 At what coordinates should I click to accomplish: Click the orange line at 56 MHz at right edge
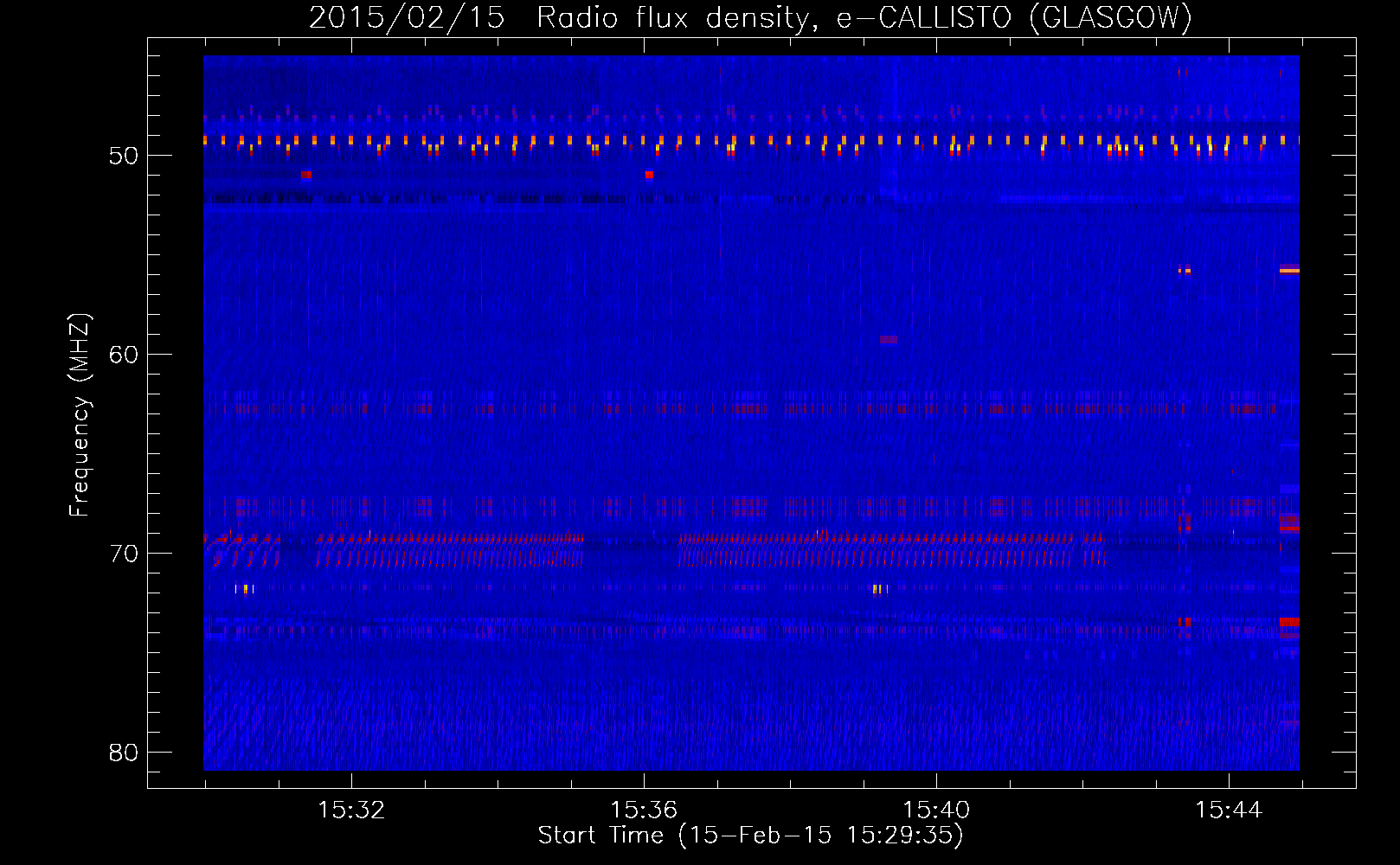[x=1289, y=271]
